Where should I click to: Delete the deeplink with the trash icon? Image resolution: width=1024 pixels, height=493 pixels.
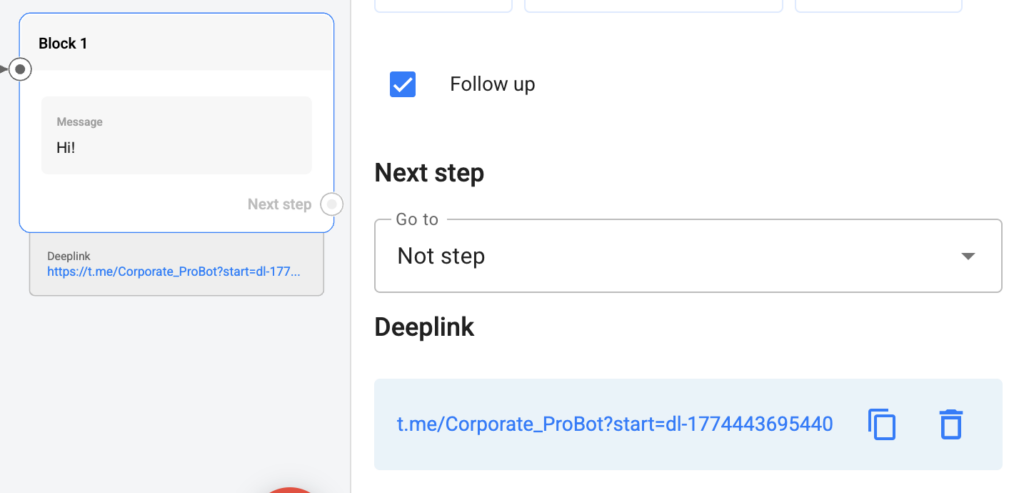point(950,424)
